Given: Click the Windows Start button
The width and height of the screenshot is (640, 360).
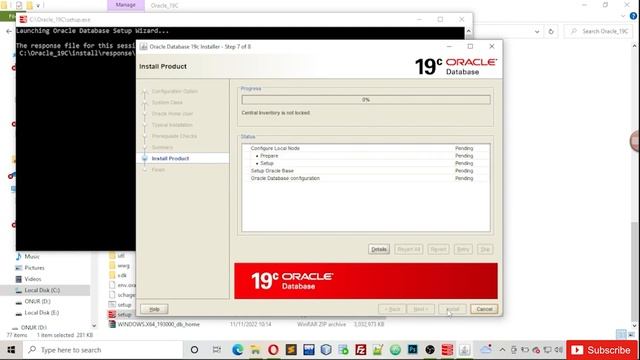Looking at the screenshot, I should [x=11, y=350].
